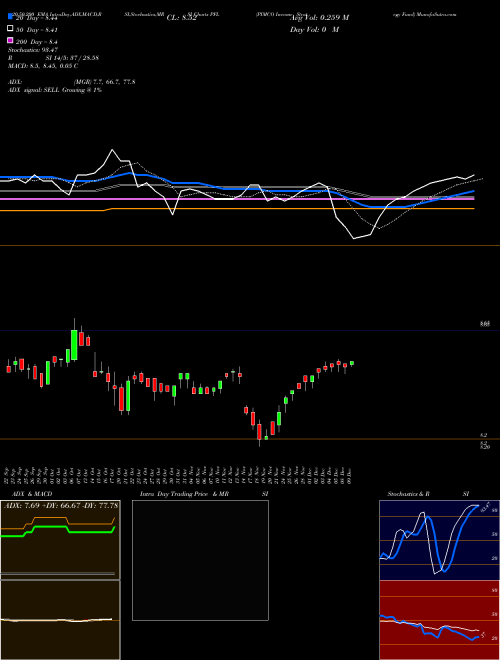Viewport: 500px width, 660px height.
Task: Click the 'CL: 8.52' closing price label
Action: pyautogui.click(x=182, y=18)
